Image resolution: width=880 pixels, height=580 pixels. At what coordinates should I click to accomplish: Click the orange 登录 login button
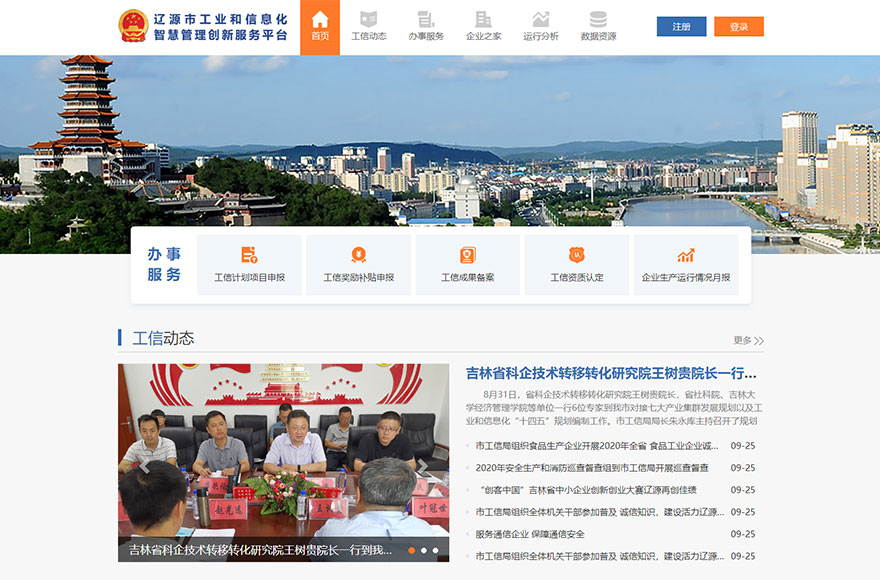click(739, 27)
